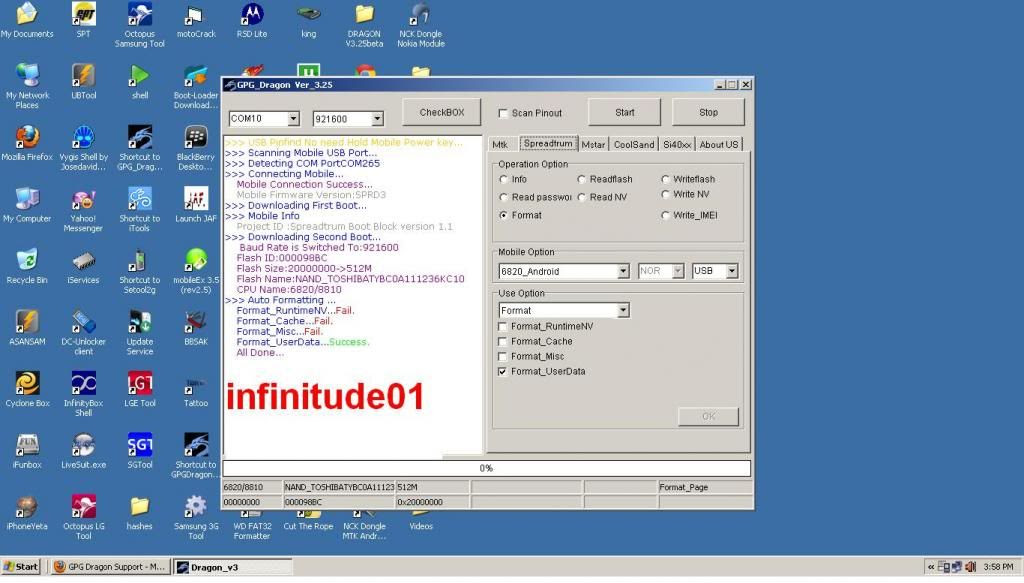Expand the USB connection dropdown
Screen dimensions: 1024x583
[731, 271]
